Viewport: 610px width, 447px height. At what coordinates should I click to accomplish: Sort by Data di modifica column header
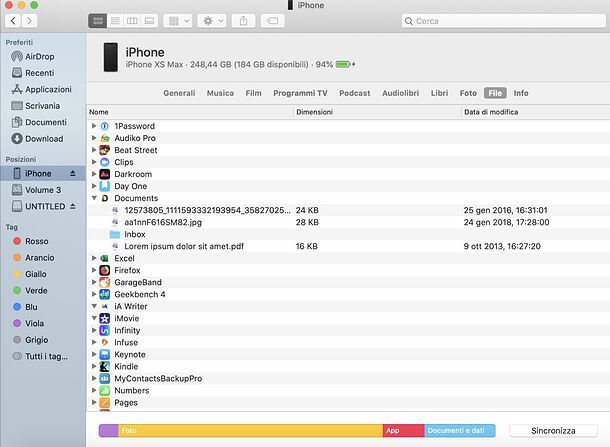536,112
